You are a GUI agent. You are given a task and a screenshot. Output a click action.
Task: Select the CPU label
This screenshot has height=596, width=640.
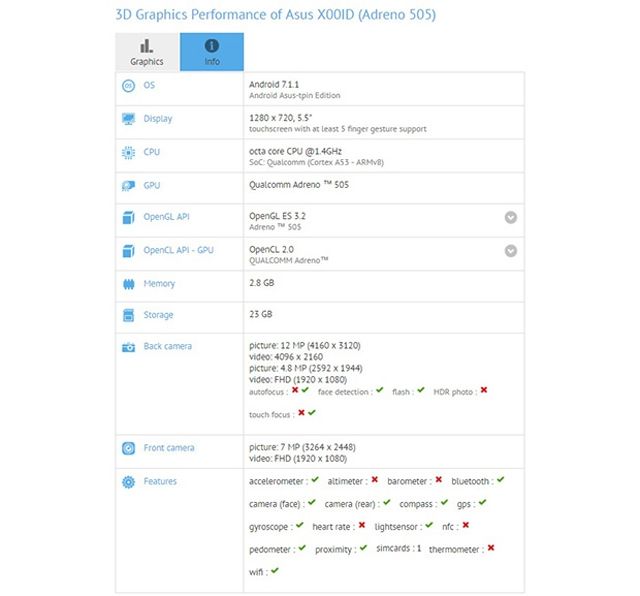pos(151,152)
